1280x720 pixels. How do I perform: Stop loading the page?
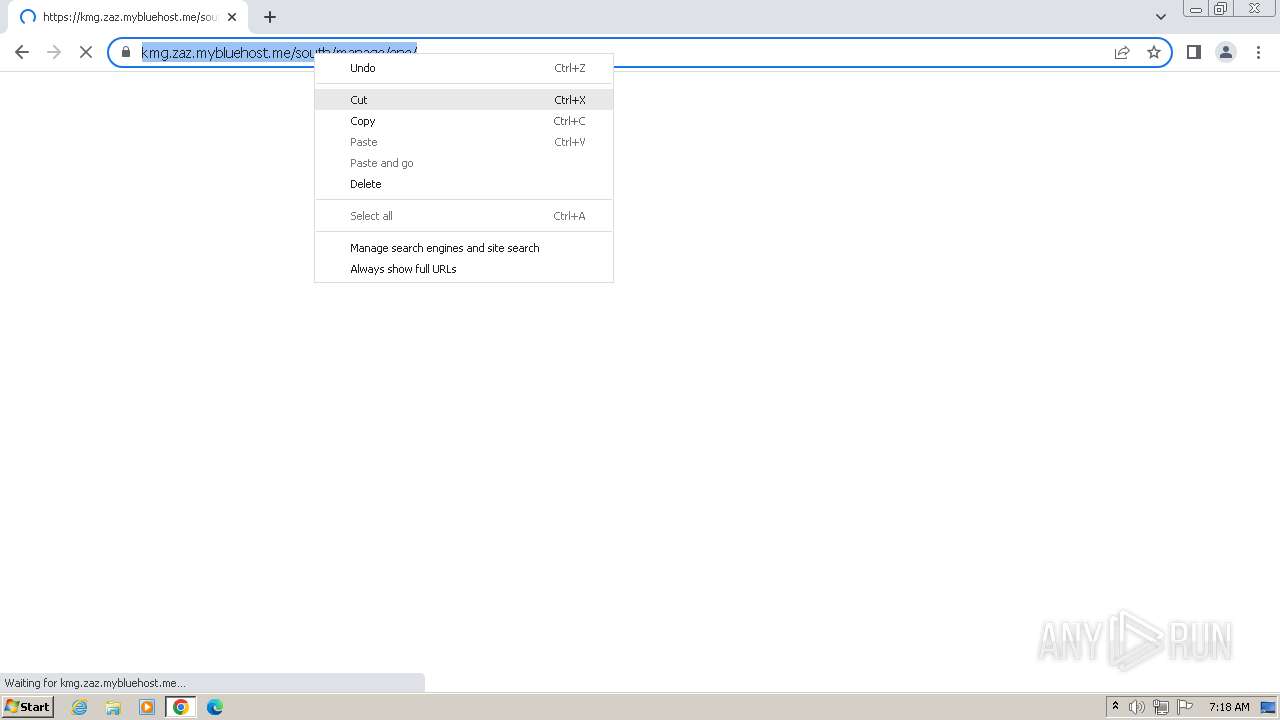[86, 52]
